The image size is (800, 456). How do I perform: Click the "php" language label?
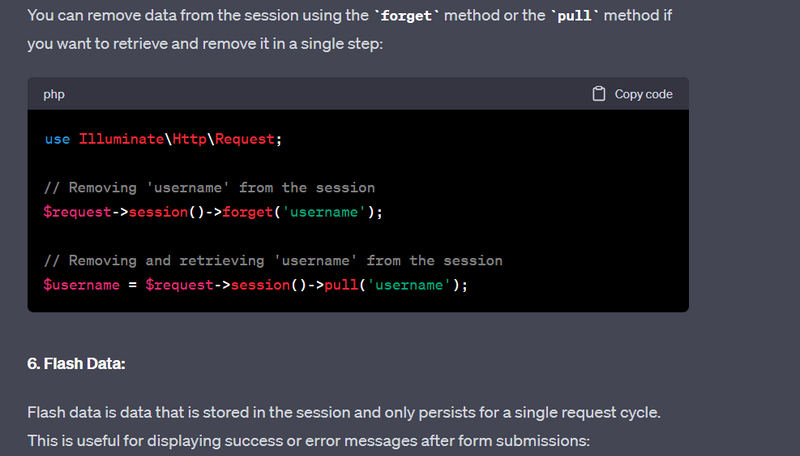(54, 94)
